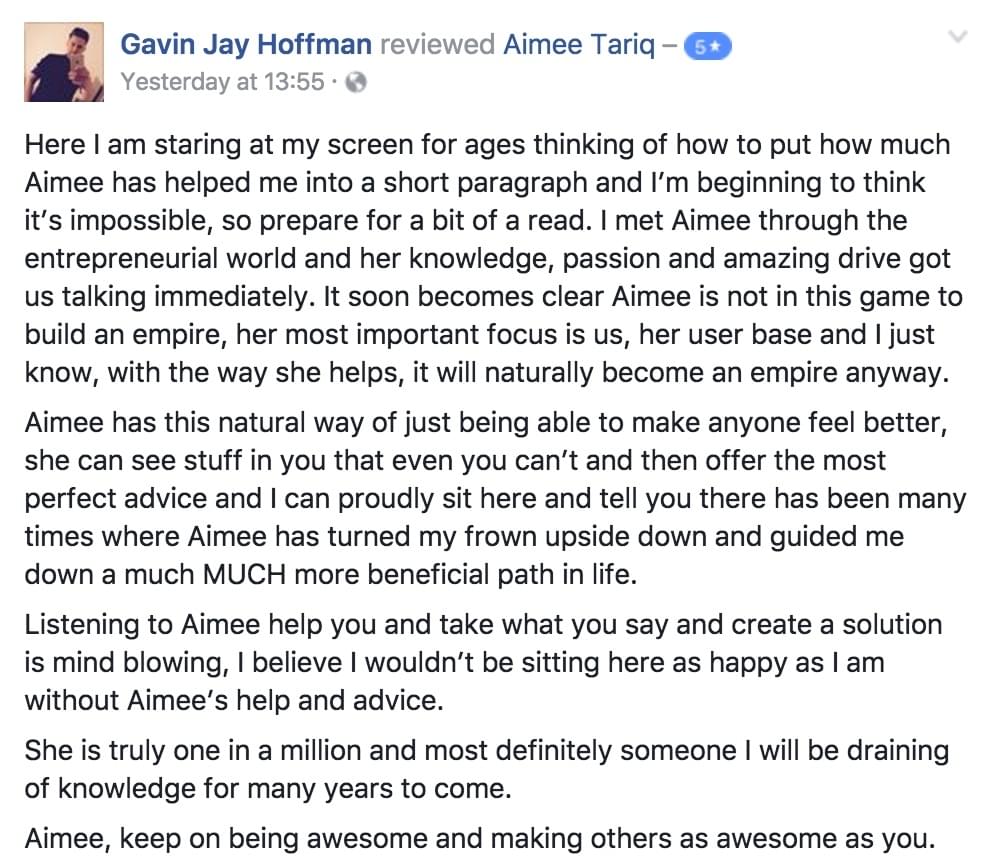
Task: Click the Gavin Jay Hoffman name link
Action: click(x=245, y=45)
